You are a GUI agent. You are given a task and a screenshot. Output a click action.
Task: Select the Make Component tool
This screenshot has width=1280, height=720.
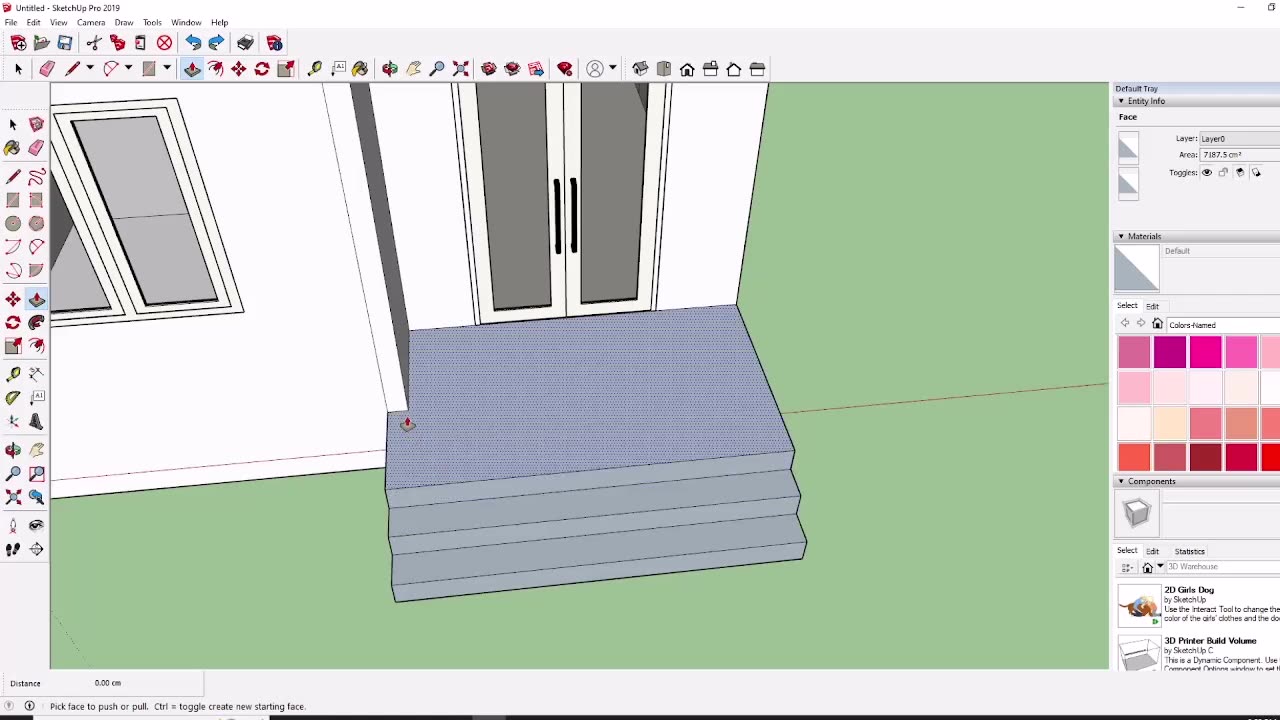(x=36, y=124)
